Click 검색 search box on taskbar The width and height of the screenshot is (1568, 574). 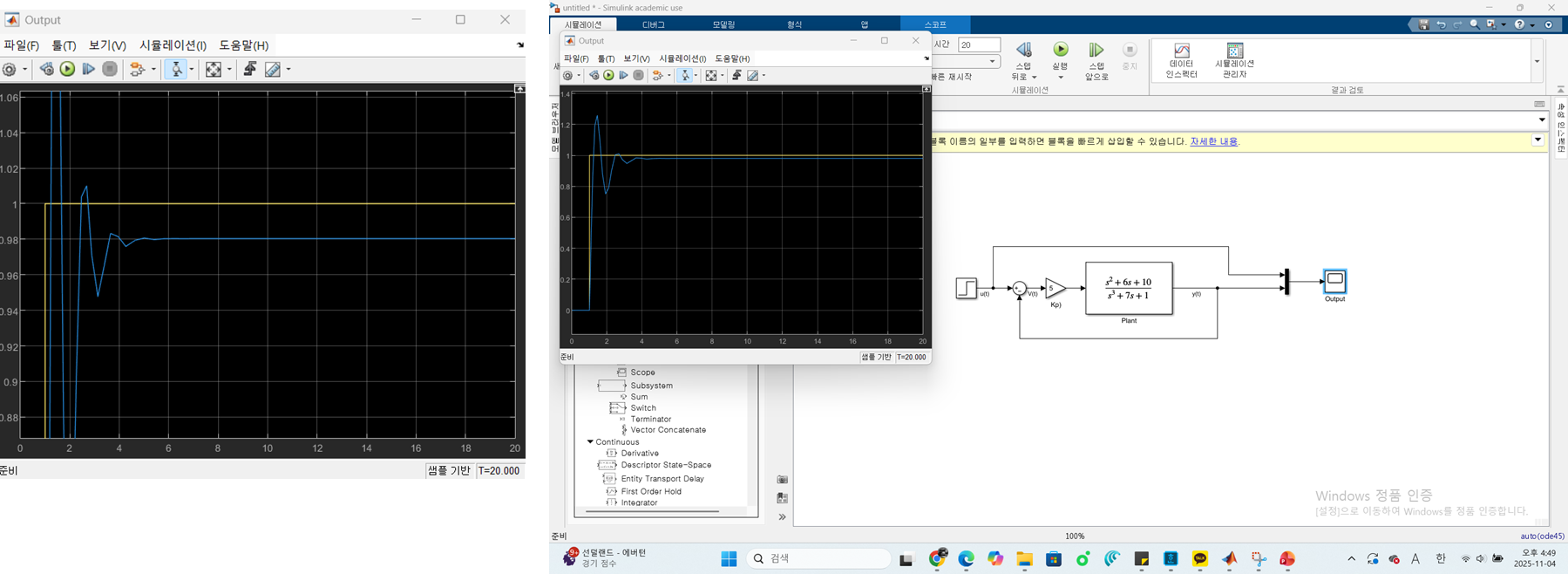pyautogui.click(x=818, y=559)
